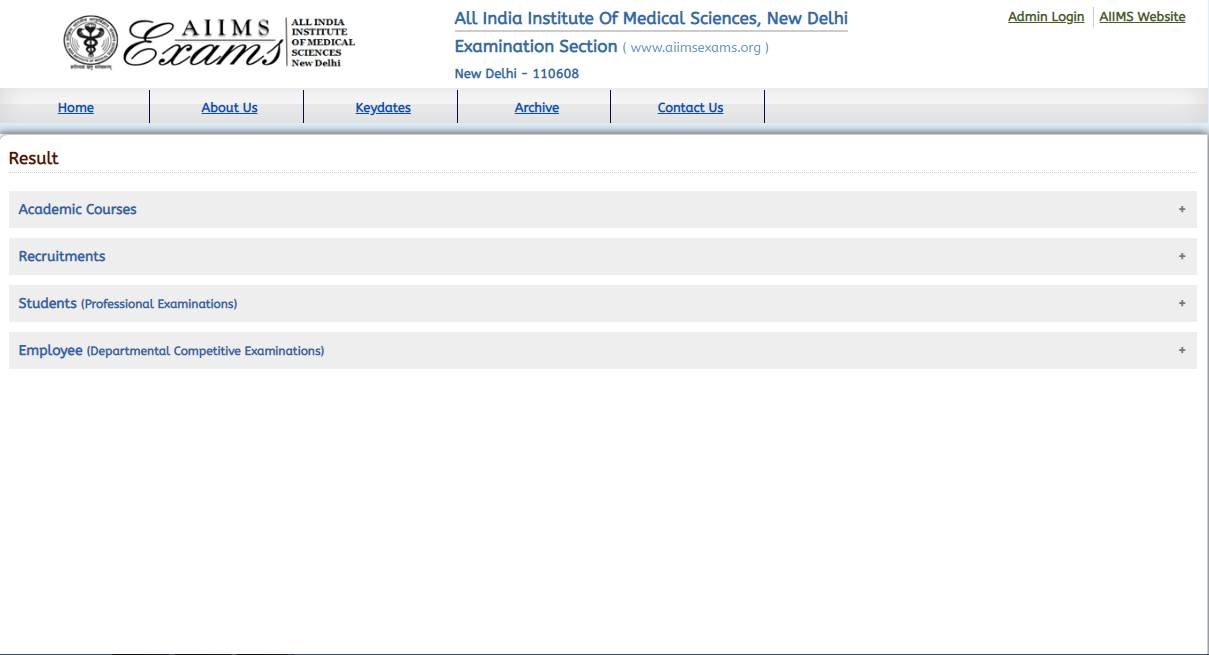Visit the AIIMS Website link
Image resolution: width=1209 pixels, height=655 pixels.
(1142, 17)
